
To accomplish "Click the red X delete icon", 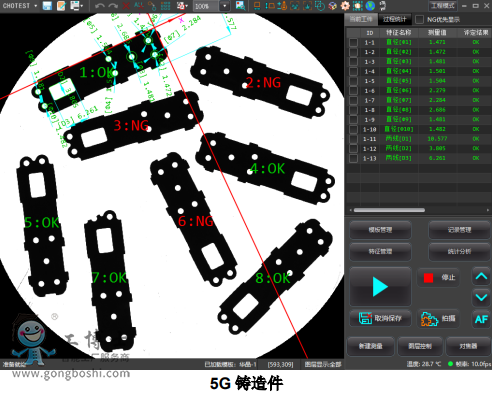I will 126,6.
